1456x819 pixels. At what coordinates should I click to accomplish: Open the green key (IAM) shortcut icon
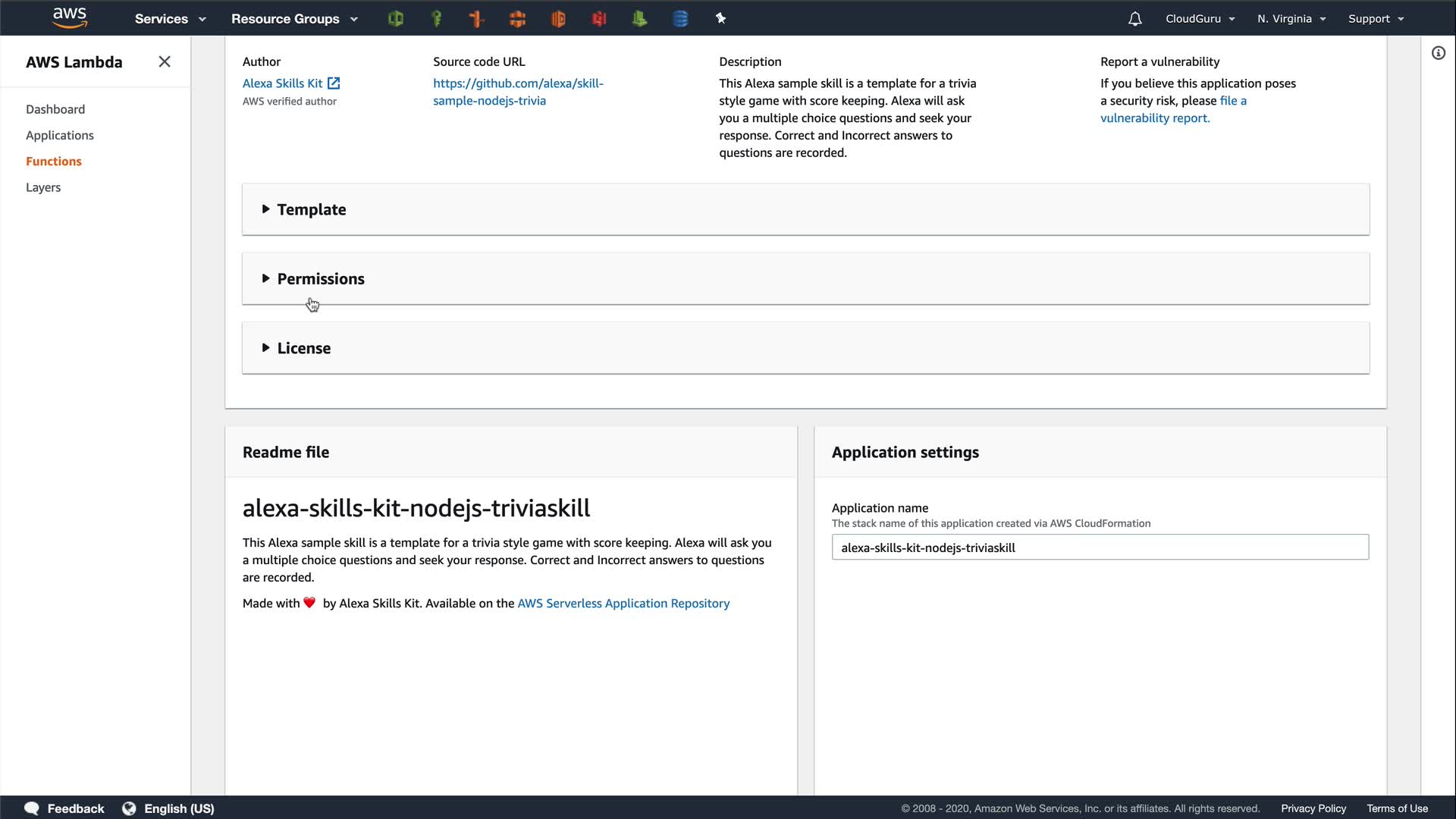tap(436, 19)
